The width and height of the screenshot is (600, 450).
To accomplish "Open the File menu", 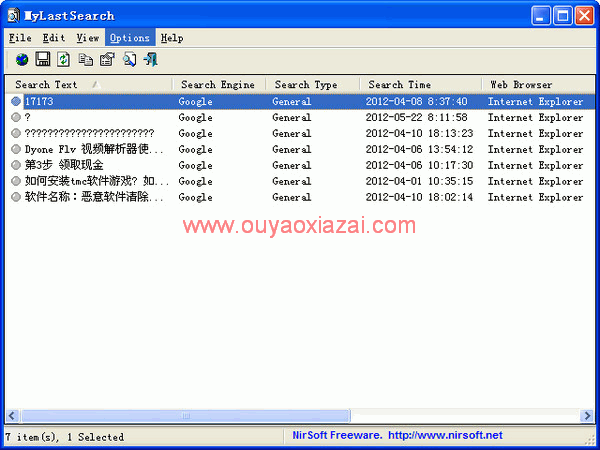I will click(x=20, y=38).
